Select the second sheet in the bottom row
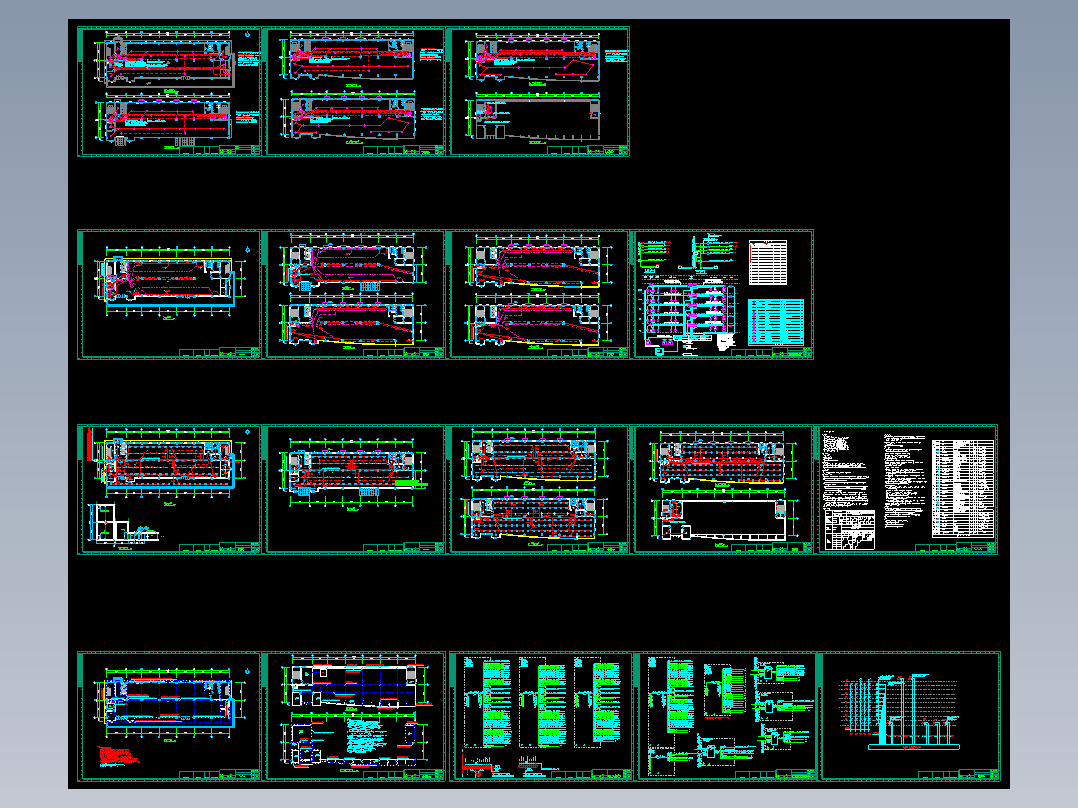1078x808 pixels. click(353, 717)
